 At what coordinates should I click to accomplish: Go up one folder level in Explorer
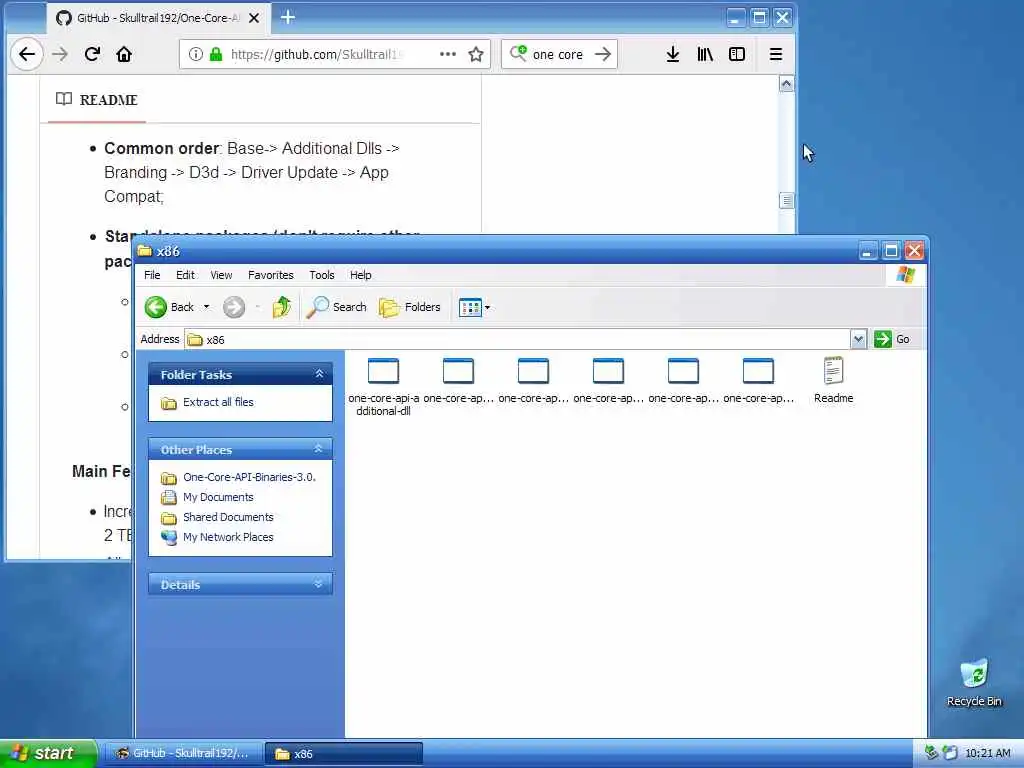pyautogui.click(x=281, y=307)
